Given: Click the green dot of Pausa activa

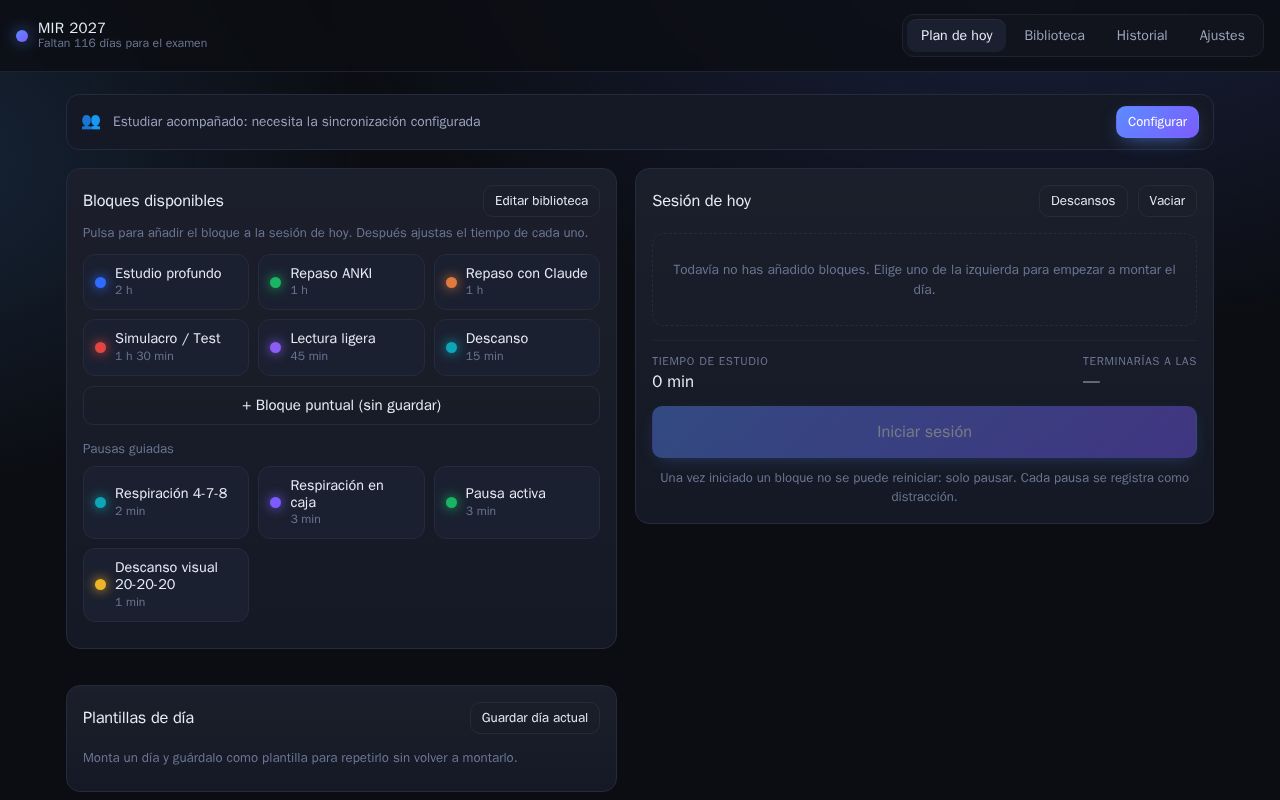Looking at the screenshot, I should (451, 502).
